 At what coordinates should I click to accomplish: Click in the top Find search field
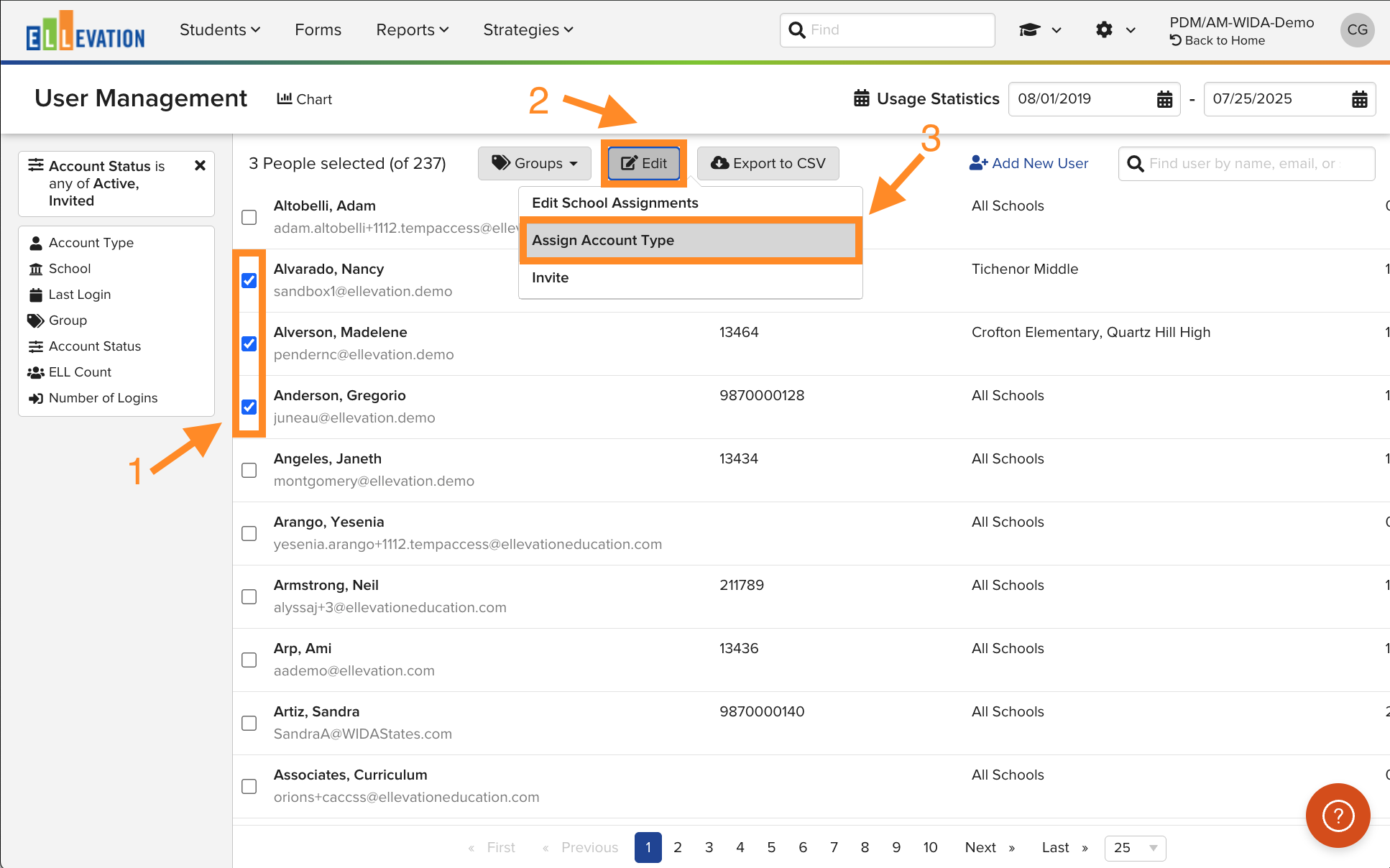point(888,30)
